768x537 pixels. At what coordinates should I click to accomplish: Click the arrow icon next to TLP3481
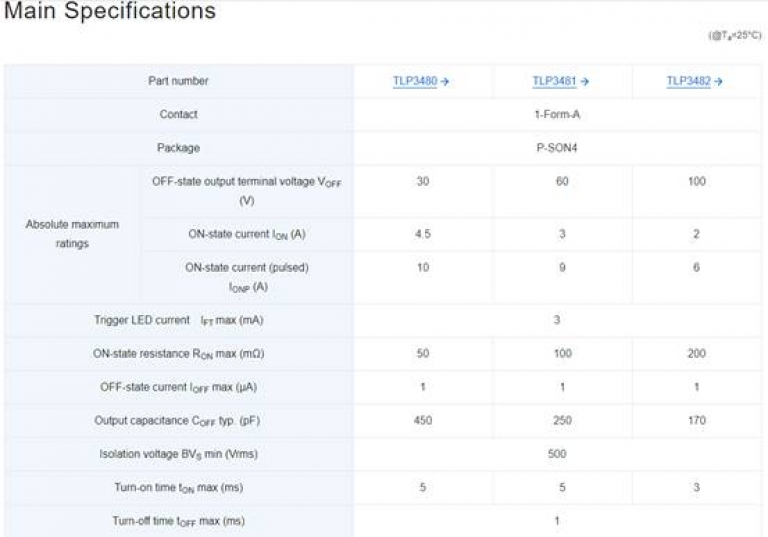(584, 81)
